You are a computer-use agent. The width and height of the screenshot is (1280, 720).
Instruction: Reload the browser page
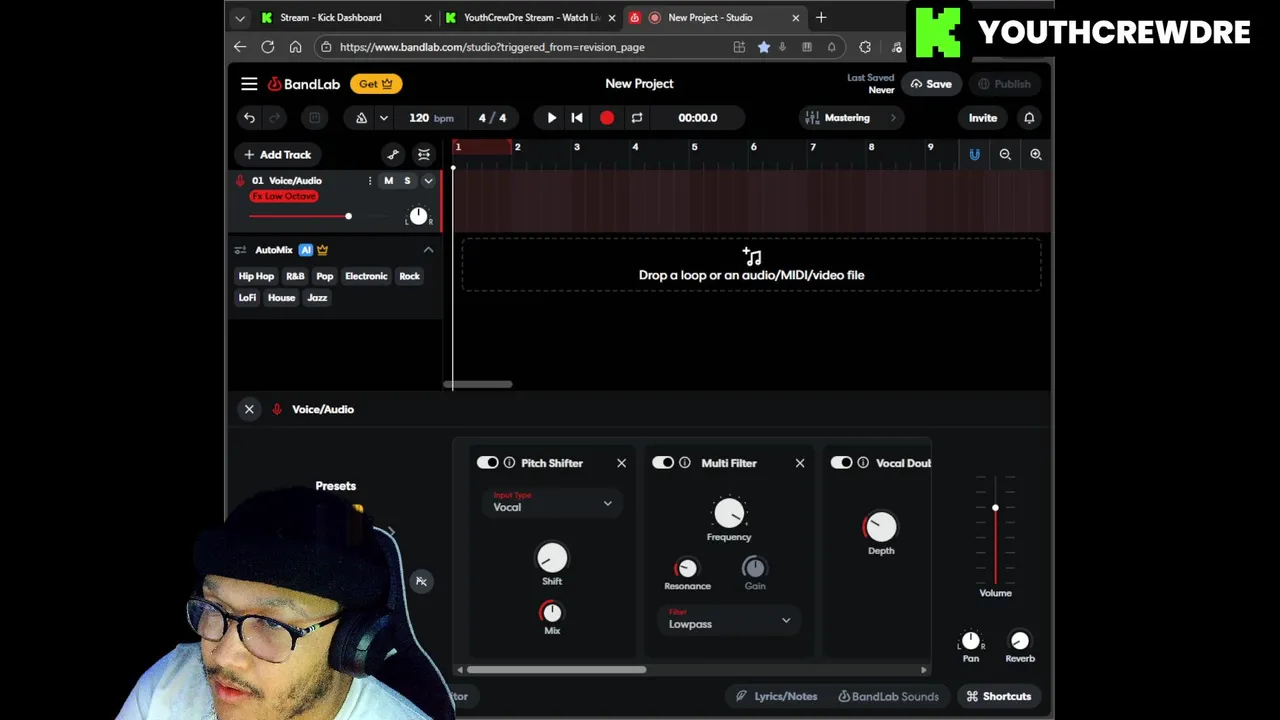point(267,47)
